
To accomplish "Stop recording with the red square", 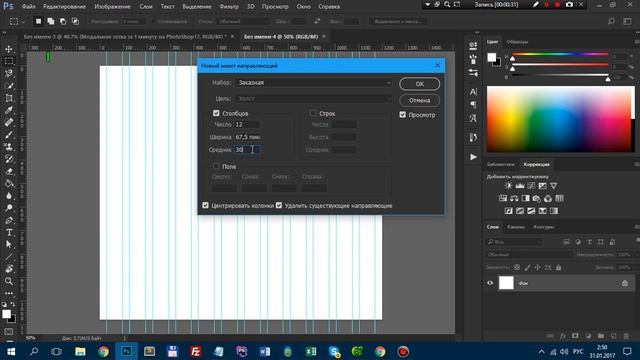I will click(558, 4).
